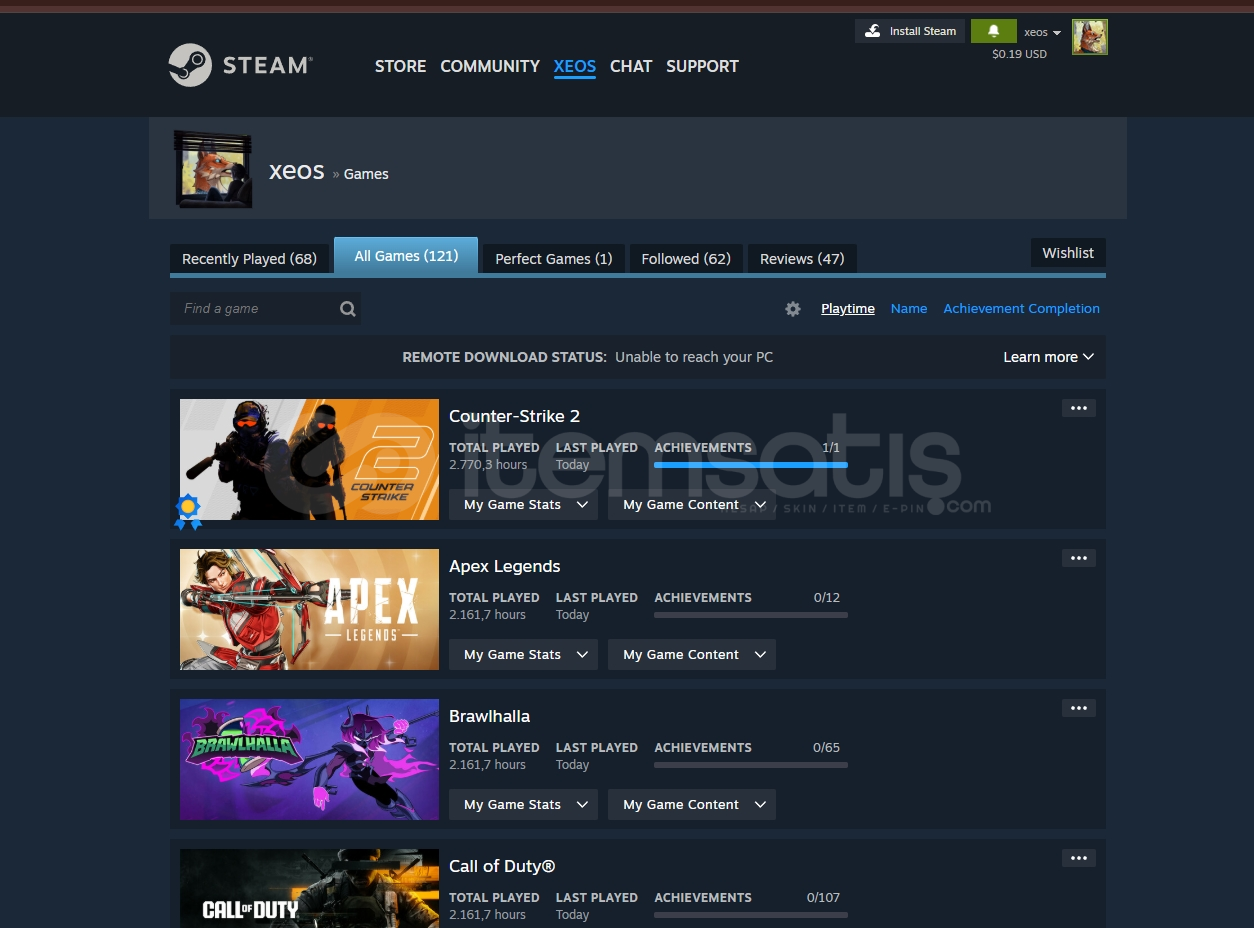
Task: Switch to Recently Played (68) tab
Action: [249, 258]
